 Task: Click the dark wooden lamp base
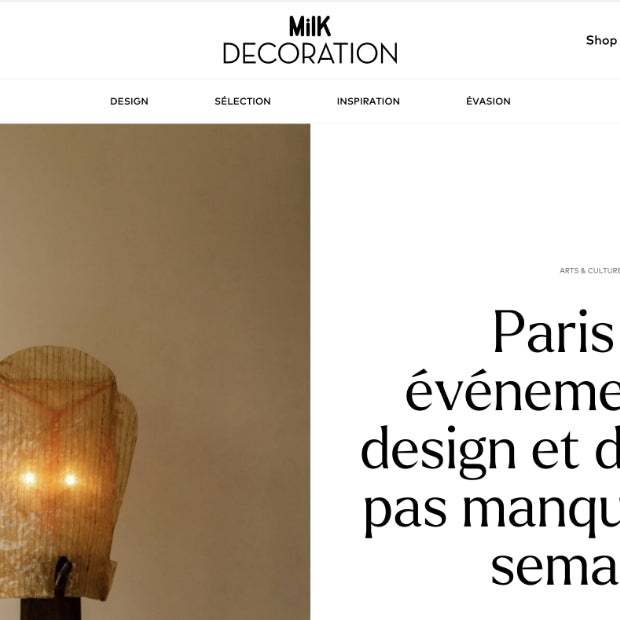tap(51, 610)
